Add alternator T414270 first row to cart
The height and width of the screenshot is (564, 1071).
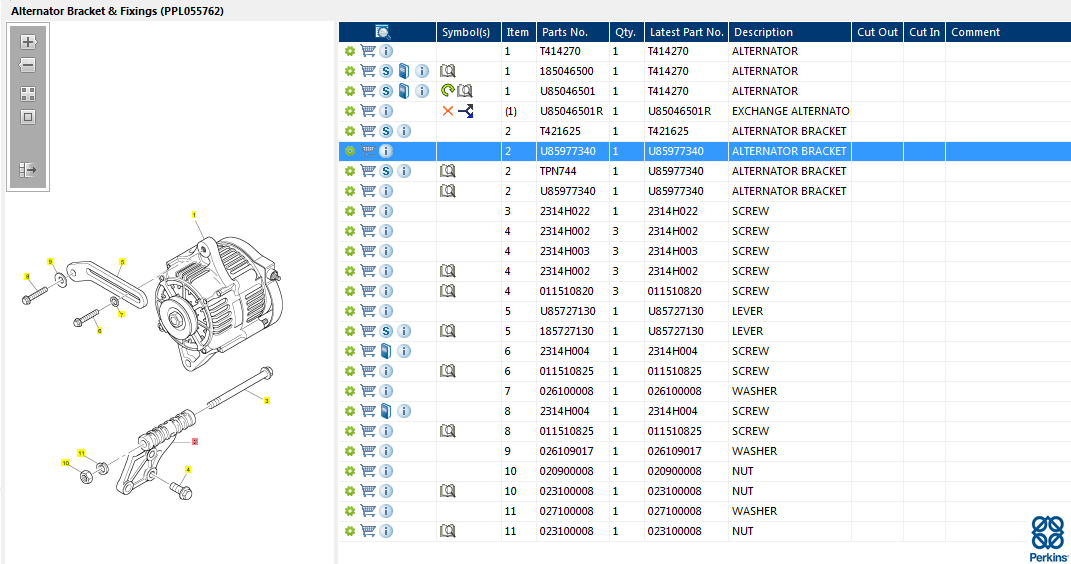click(x=368, y=51)
